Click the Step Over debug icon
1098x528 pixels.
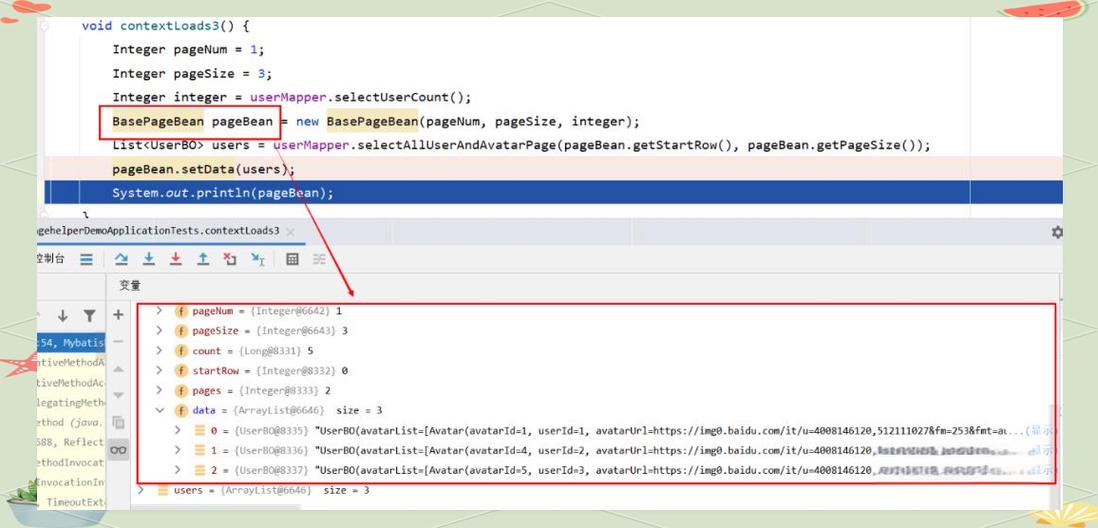coord(121,259)
